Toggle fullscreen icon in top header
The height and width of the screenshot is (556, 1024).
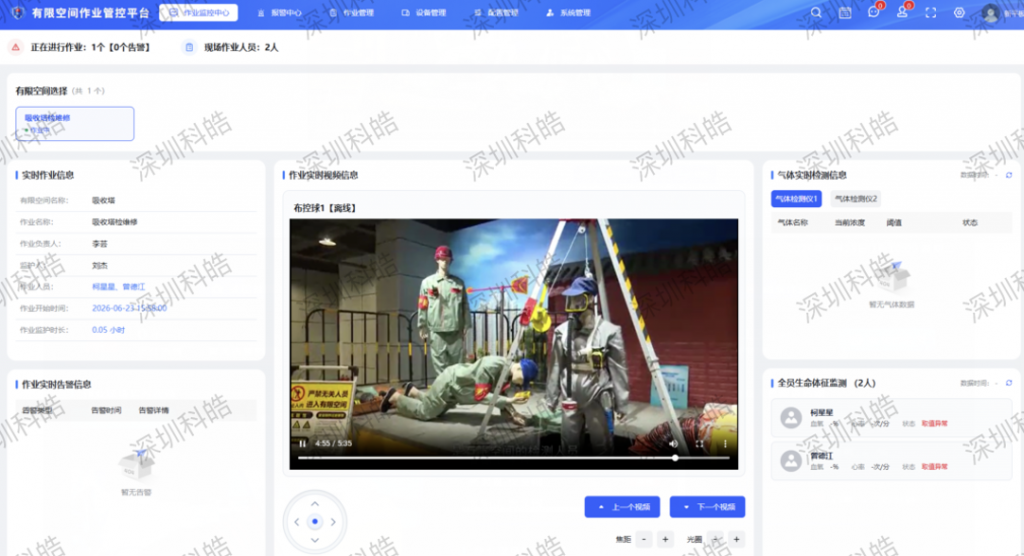(931, 12)
